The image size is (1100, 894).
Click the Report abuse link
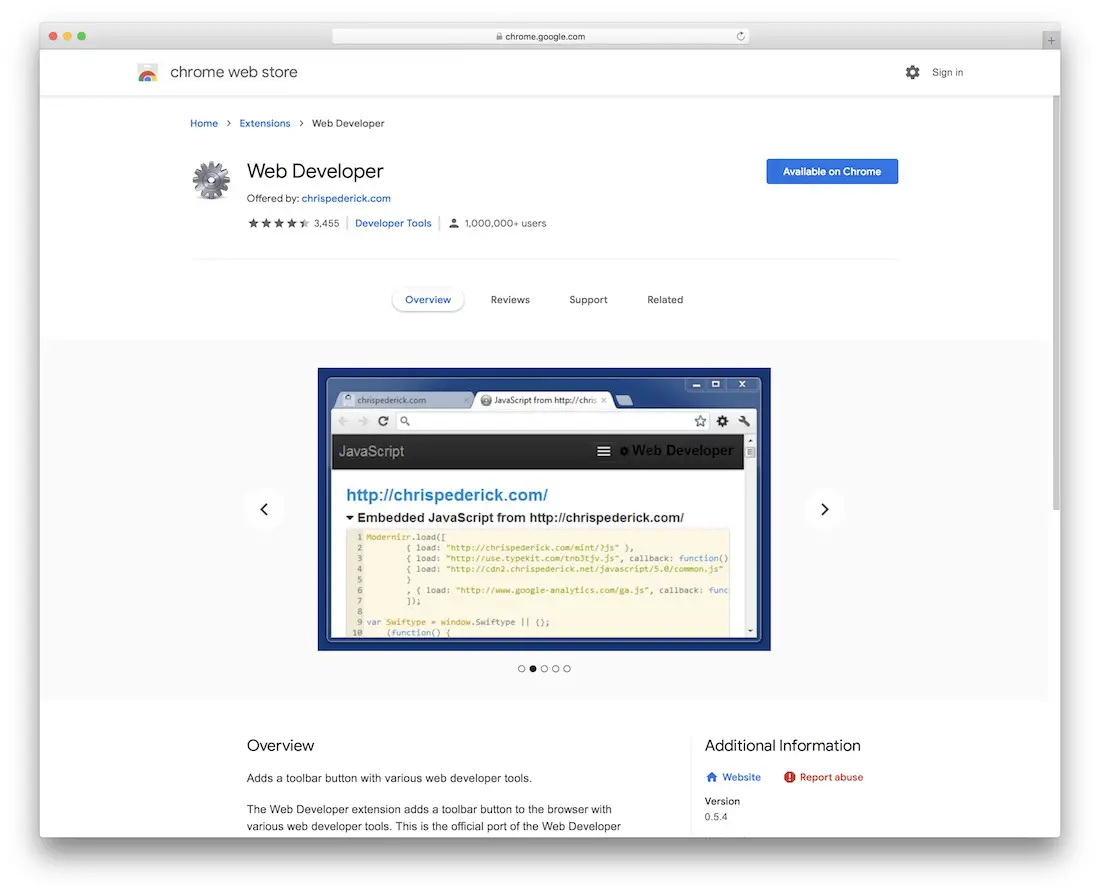831,777
